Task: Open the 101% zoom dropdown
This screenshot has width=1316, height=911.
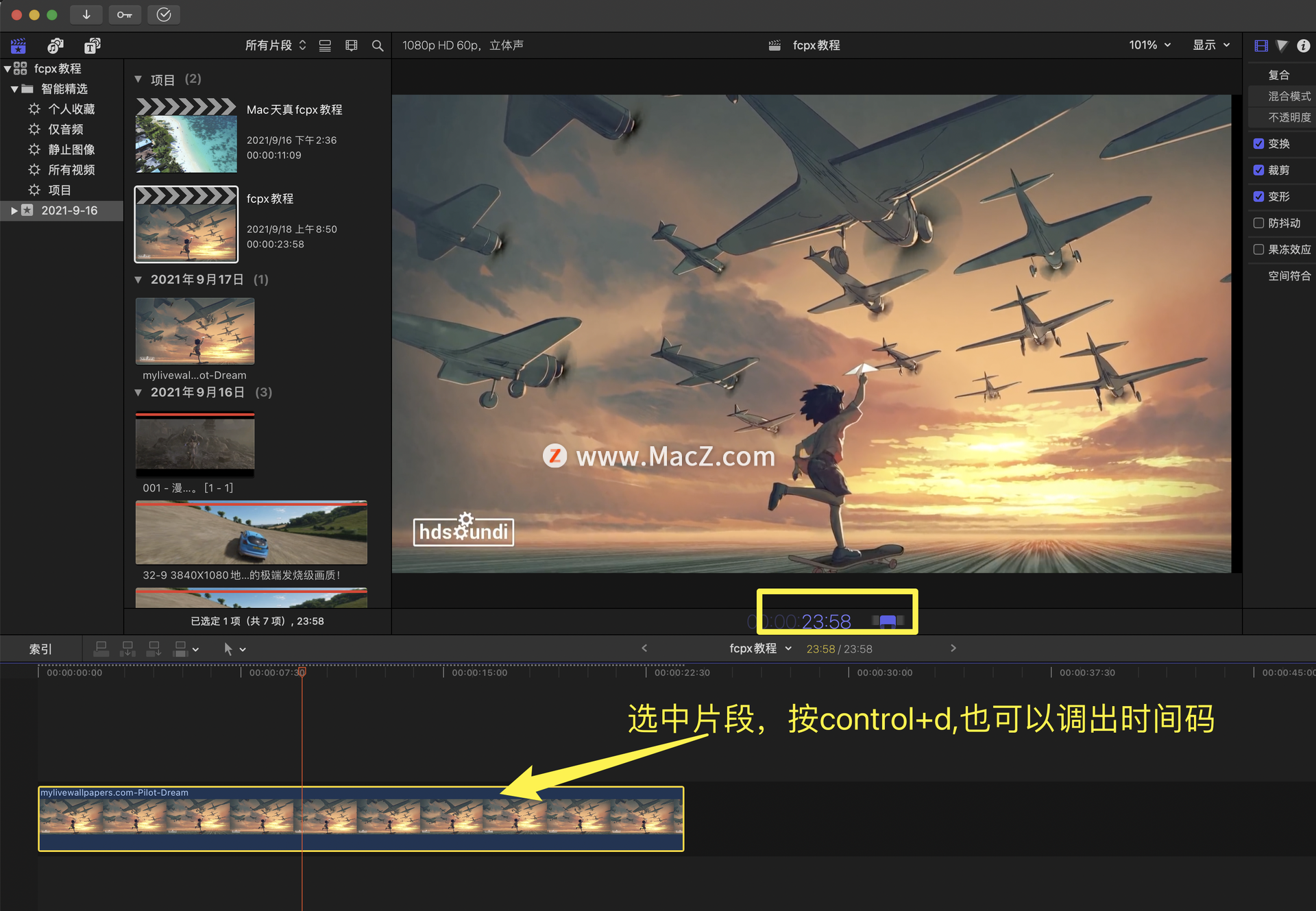Action: 1149,45
